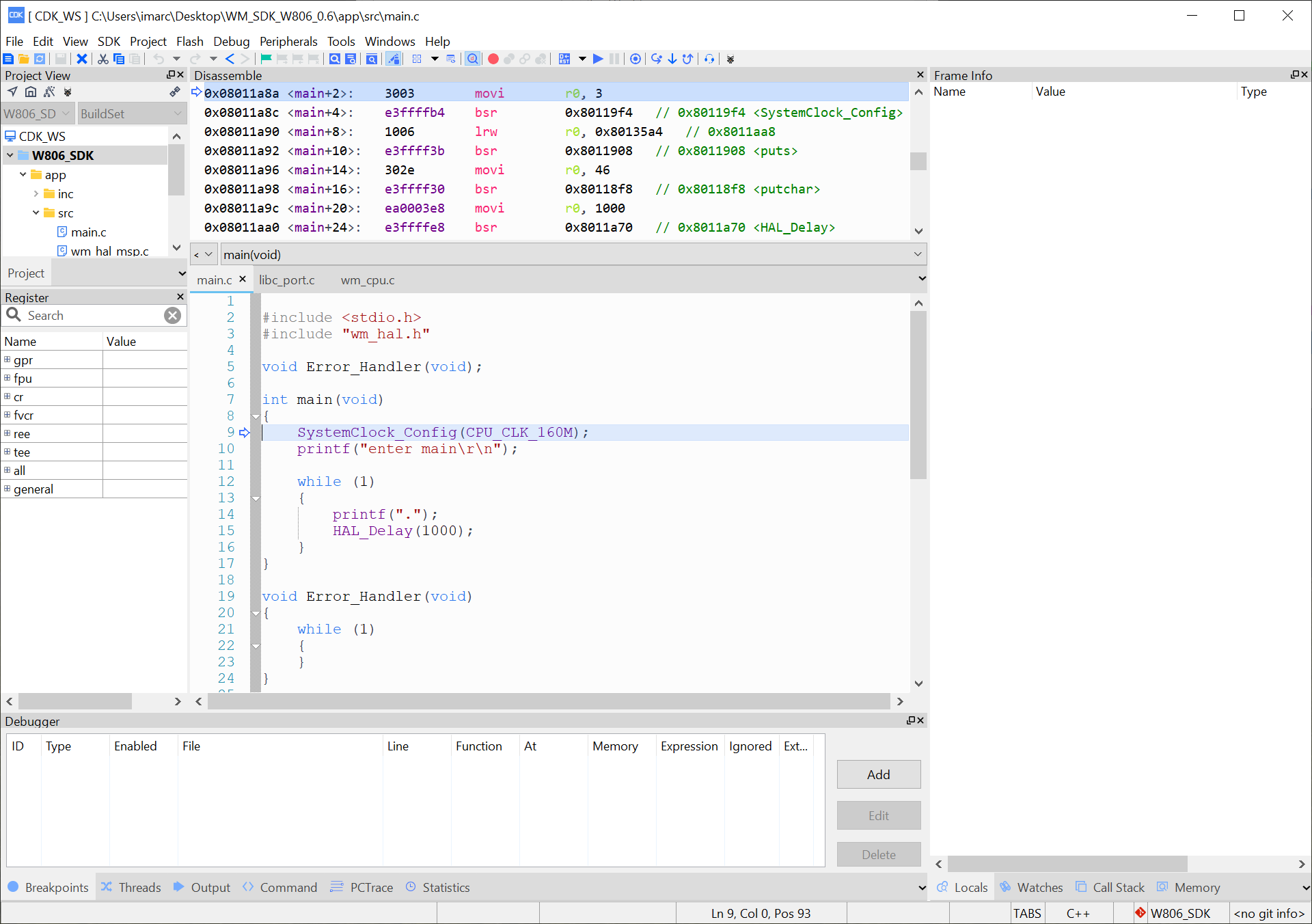Viewport: 1312px width, 924px height.
Task: Expand the inc folder in tree
Action: [36, 194]
